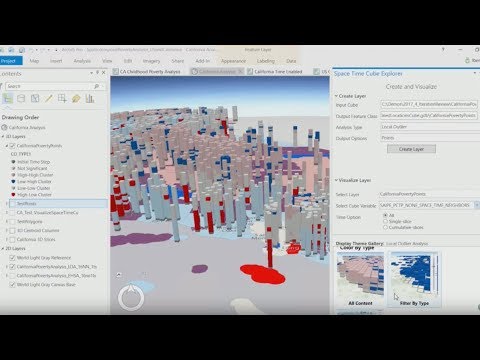Viewport: 480px width, 360px height.
Task: Toggle 3D Centroid Columns layer checkbox
Action: click(13, 230)
